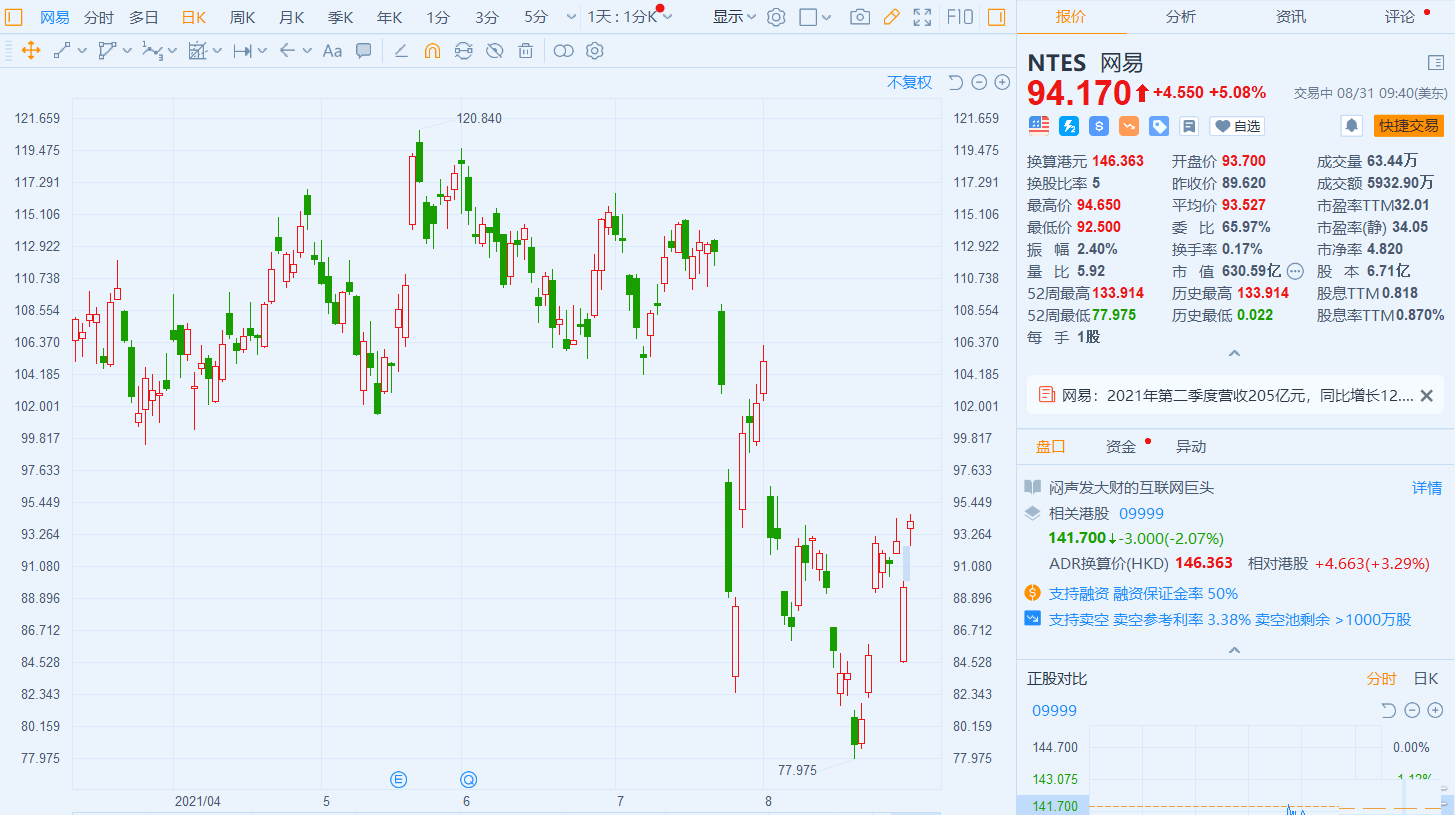Select the orange move/crosshair cursor tool
This screenshot has height=815, width=1455.
[30, 51]
